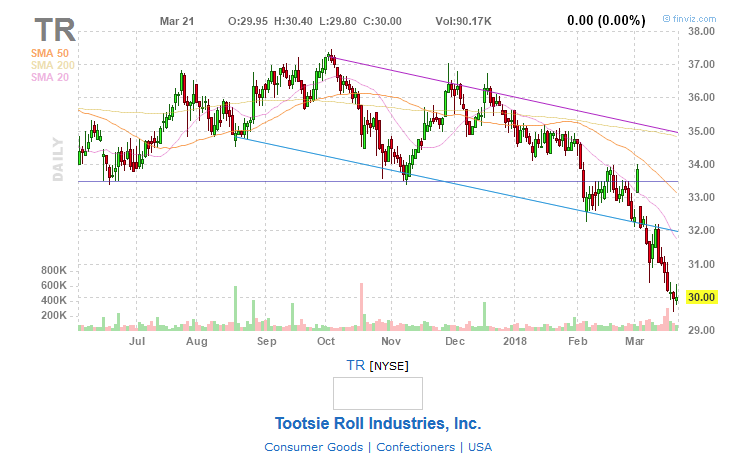Click the SMA 200 legend label

[53, 65]
